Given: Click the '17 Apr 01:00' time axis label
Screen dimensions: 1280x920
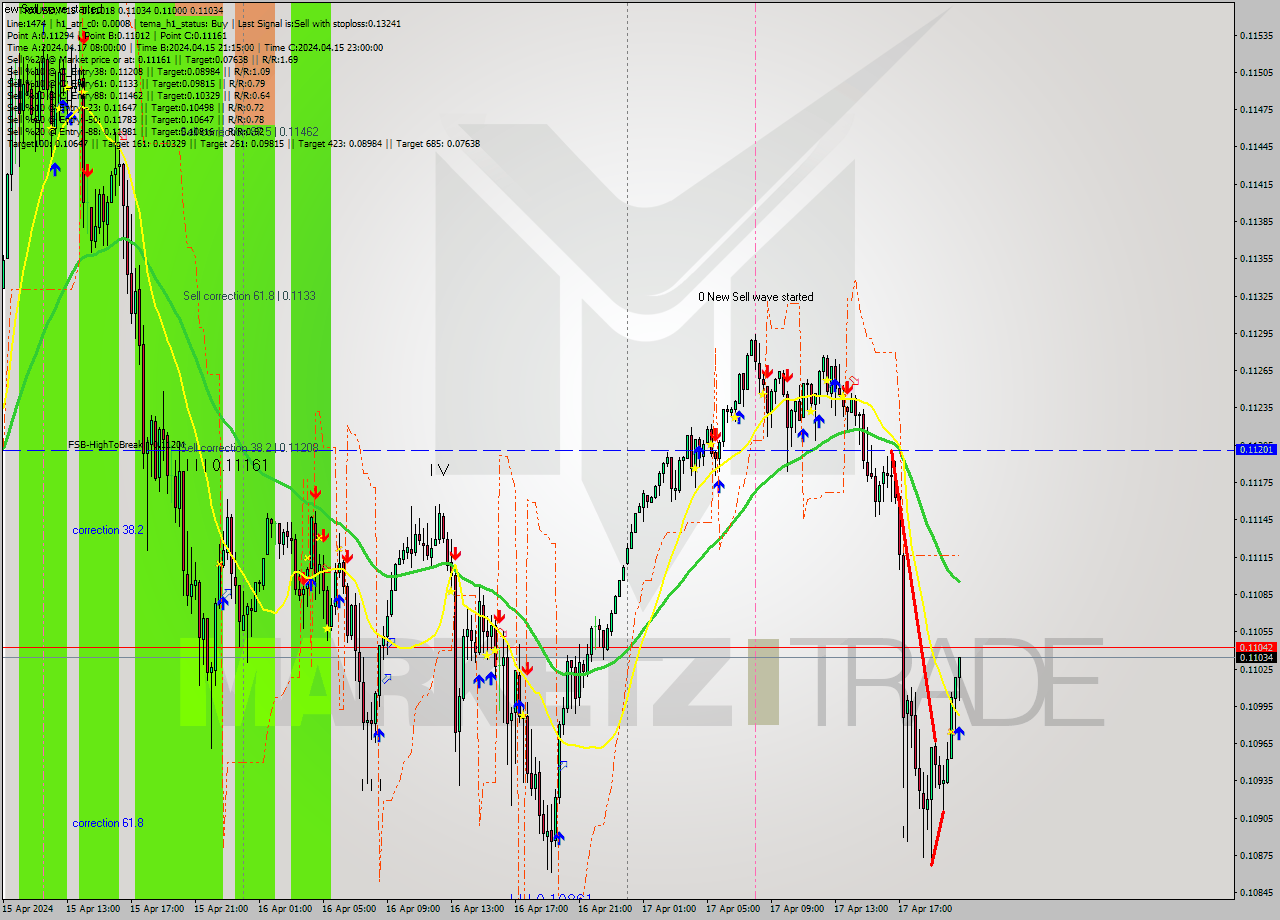Looking at the screenshot, I should click(669, 909).
